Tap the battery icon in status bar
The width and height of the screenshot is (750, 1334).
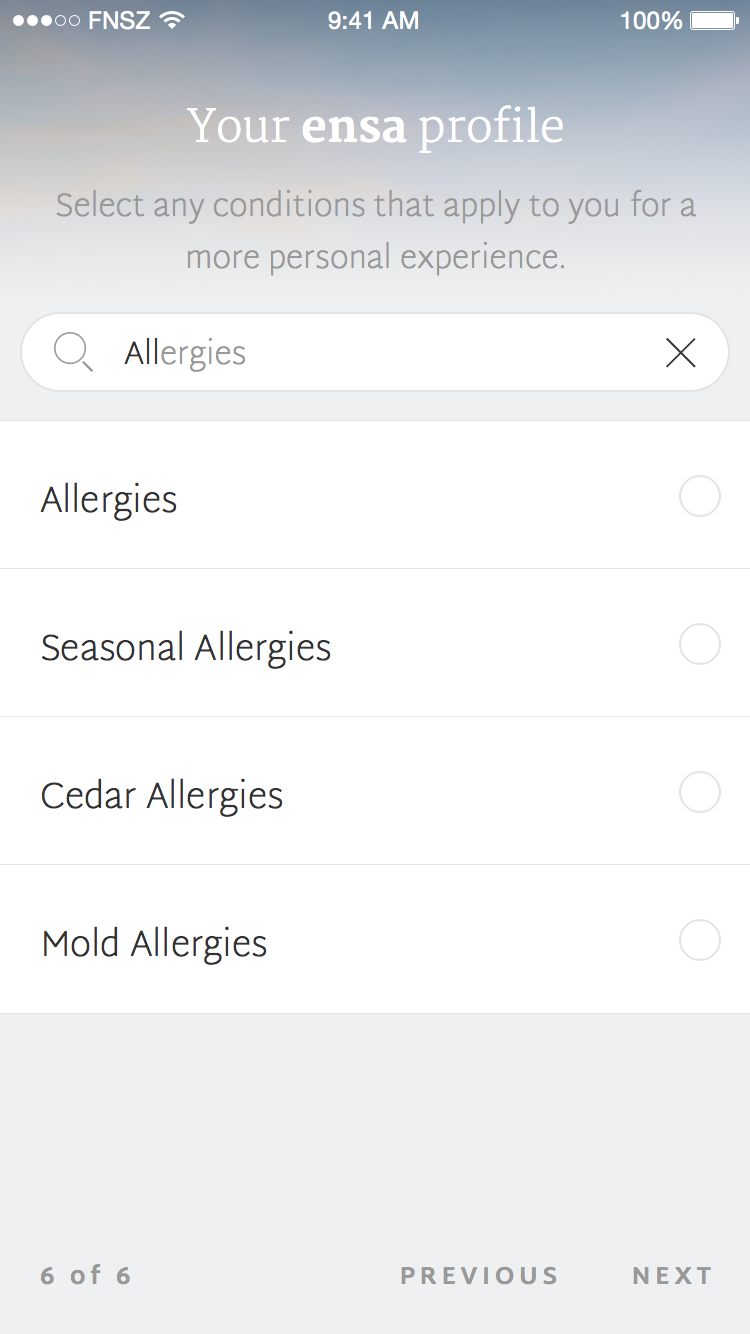pyautogui.click(x=714, y=21)
